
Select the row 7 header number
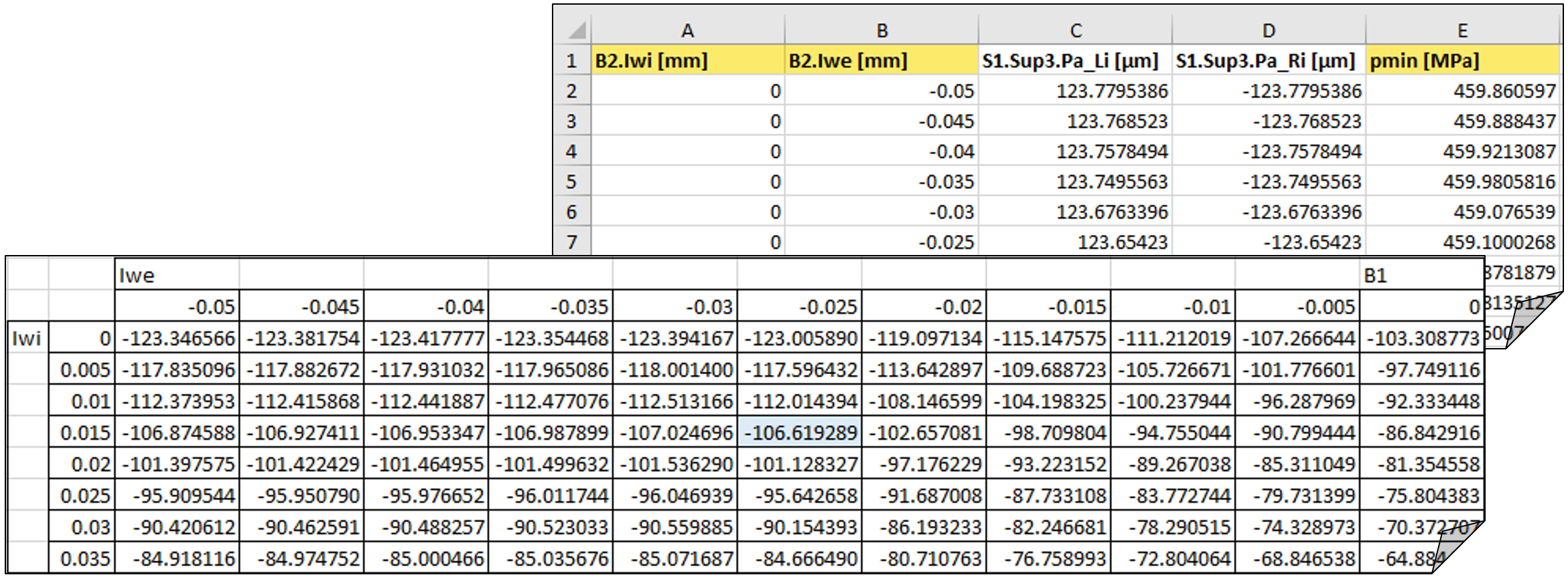point(571,242)
